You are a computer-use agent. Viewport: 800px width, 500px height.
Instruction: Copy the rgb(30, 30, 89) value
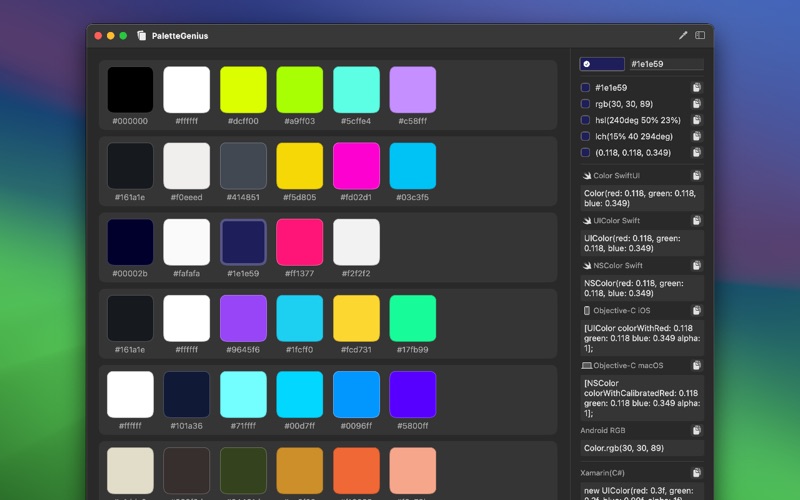point(697,104)
